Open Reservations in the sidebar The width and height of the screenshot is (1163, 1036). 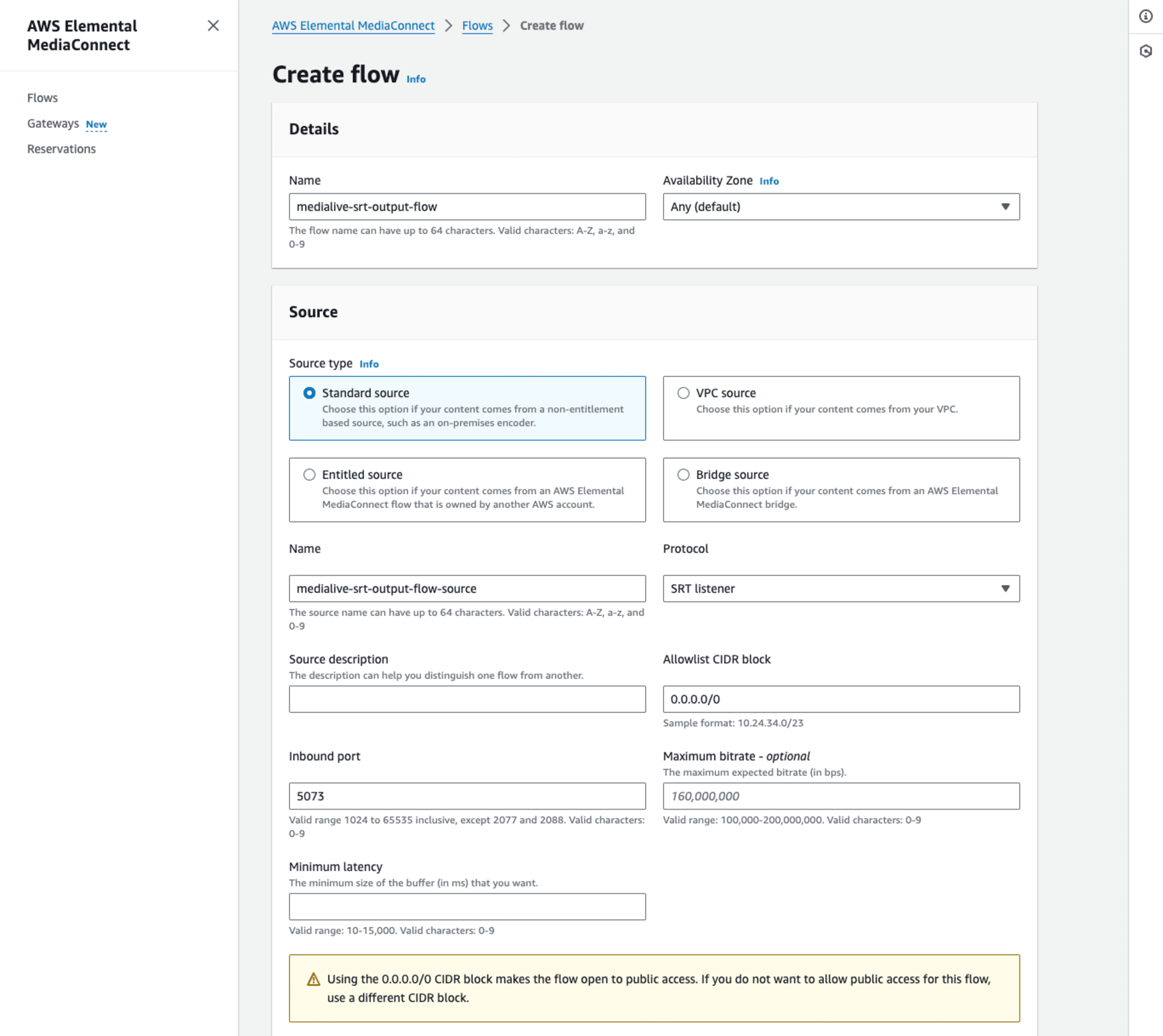62,149
